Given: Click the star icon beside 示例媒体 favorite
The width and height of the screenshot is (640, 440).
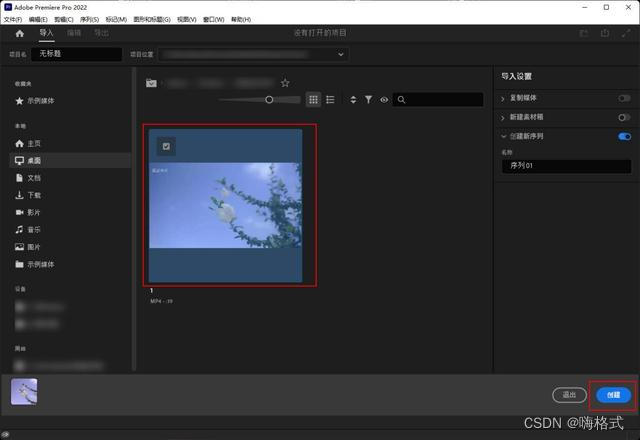Looking at the screenshot, I should click(19, 101).
